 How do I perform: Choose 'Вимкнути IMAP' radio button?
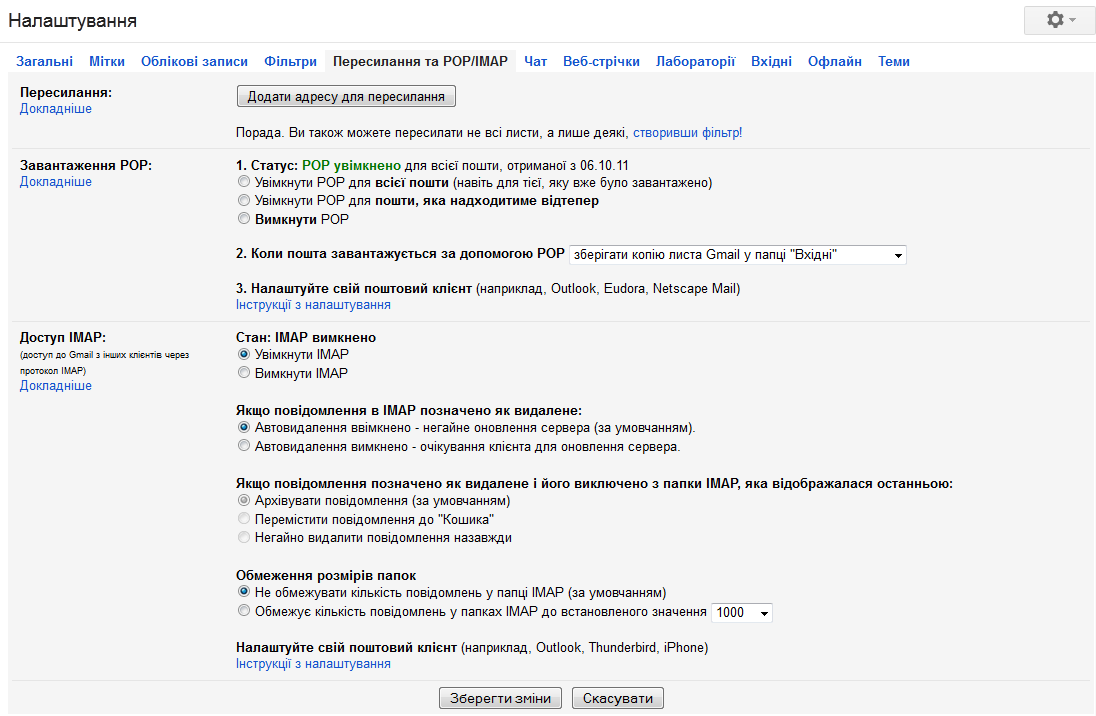click(x=244, y=373)
